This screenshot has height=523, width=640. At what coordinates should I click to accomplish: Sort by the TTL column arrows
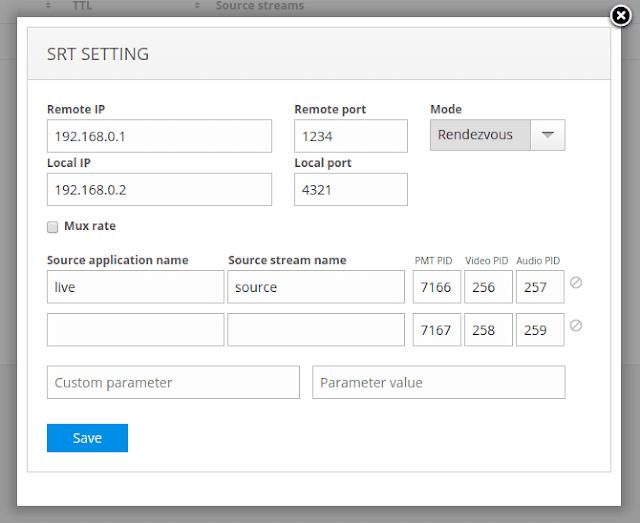click(x=49, y=6)
